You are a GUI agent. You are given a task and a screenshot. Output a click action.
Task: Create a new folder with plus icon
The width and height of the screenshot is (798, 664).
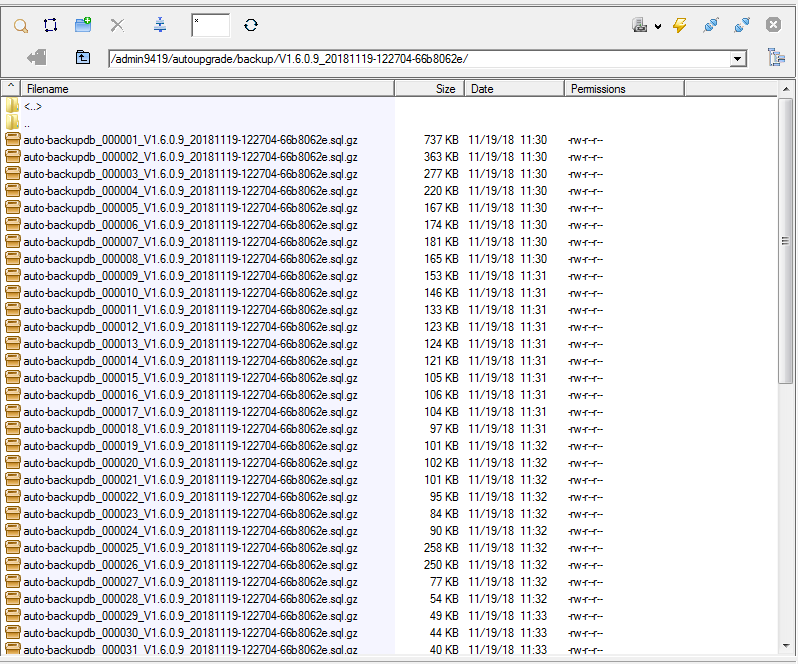[x=83, y=24]
